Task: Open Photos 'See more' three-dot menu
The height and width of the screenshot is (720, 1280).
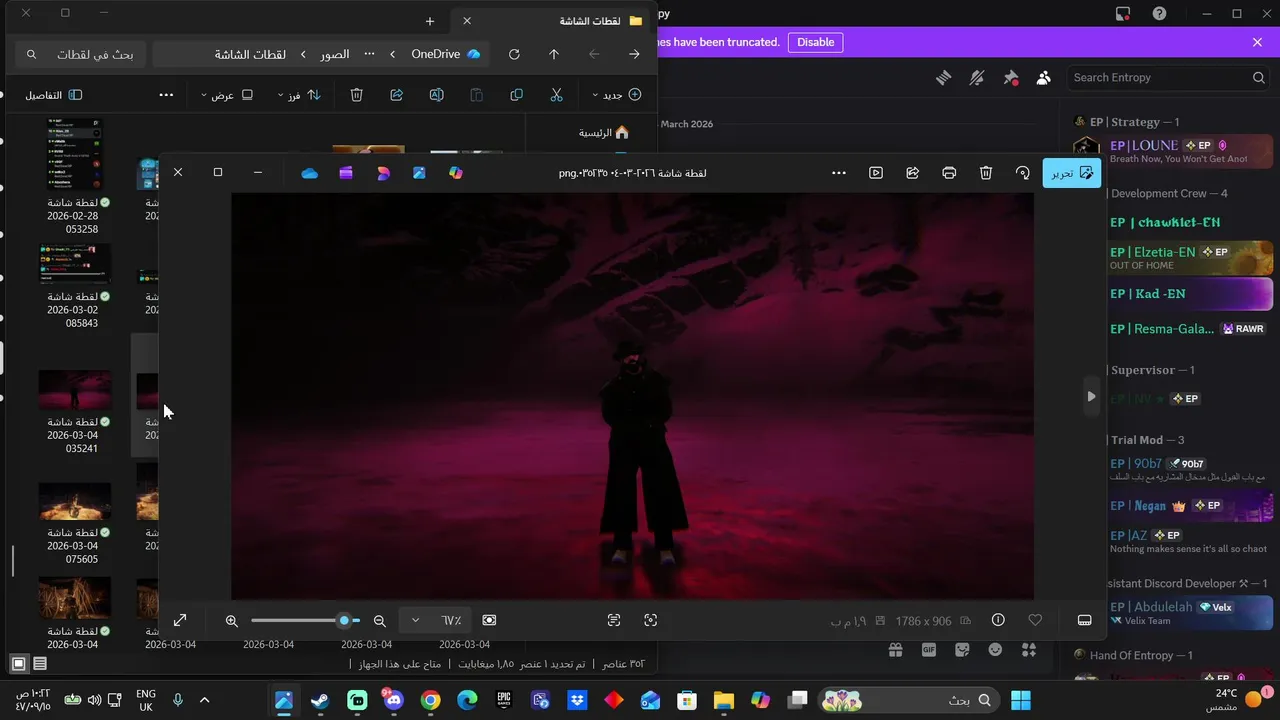Action: pyautogui.click(x=839, y=173)
